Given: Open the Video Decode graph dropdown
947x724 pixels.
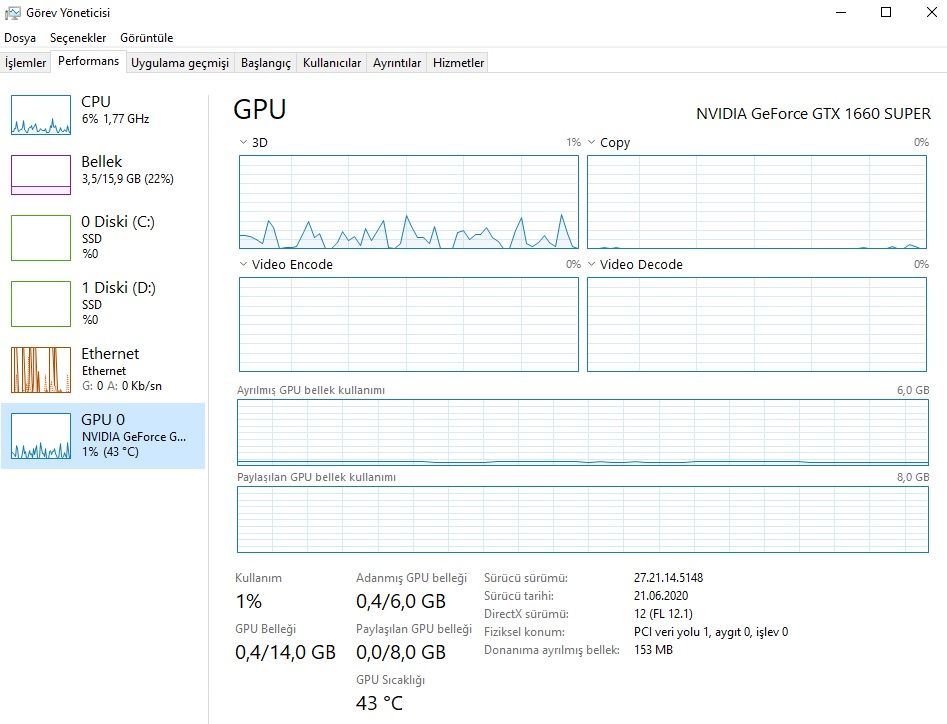Looking at the screenshot, I should click(x=592, y=265).
